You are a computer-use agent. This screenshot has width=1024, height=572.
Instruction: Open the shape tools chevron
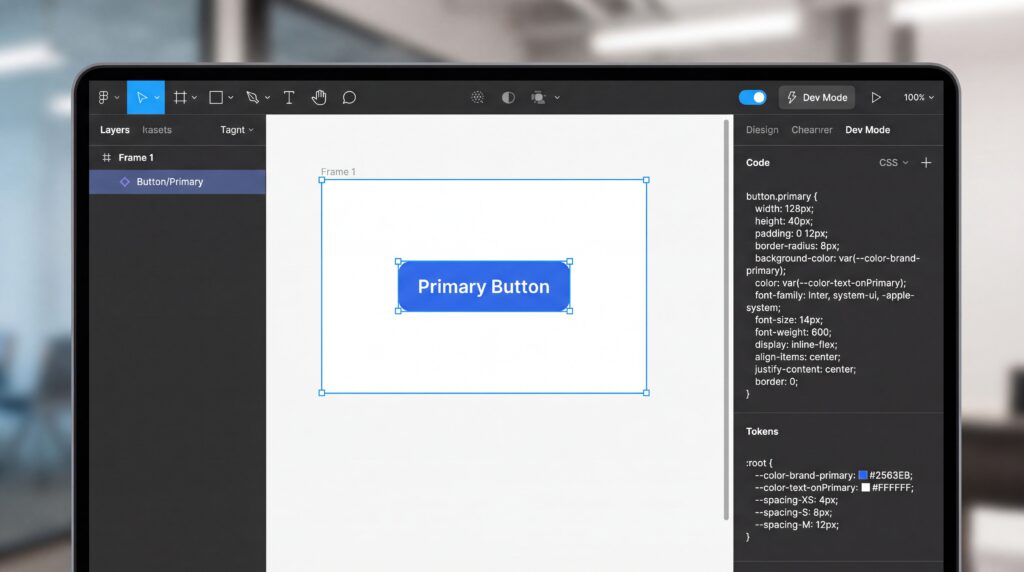pyautogui.click(x=231, y=97)
